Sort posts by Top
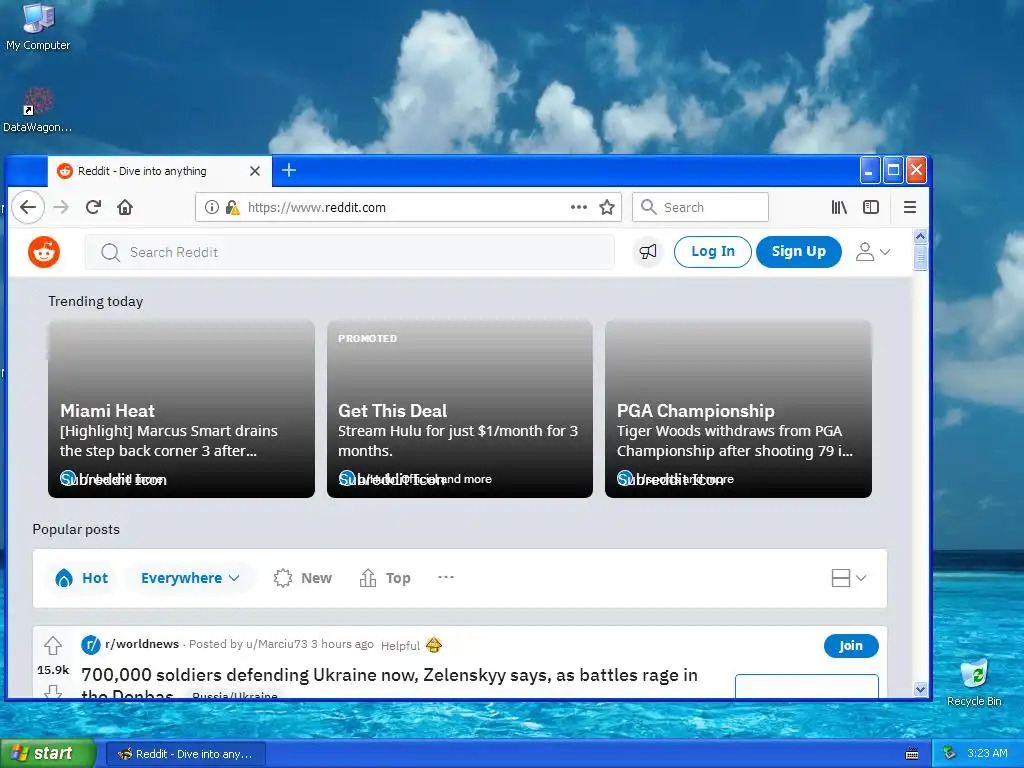The width and height of the screenshot is (1024, 768). pos(385,578)
